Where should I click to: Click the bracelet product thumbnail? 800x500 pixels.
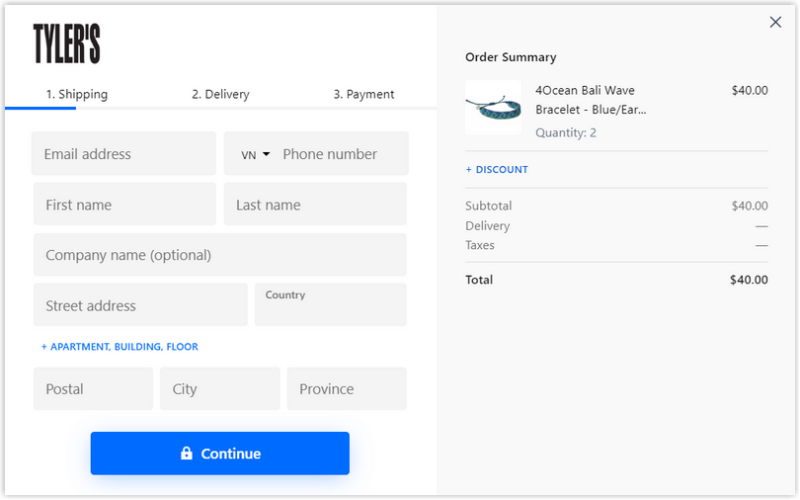pos(493,108)
